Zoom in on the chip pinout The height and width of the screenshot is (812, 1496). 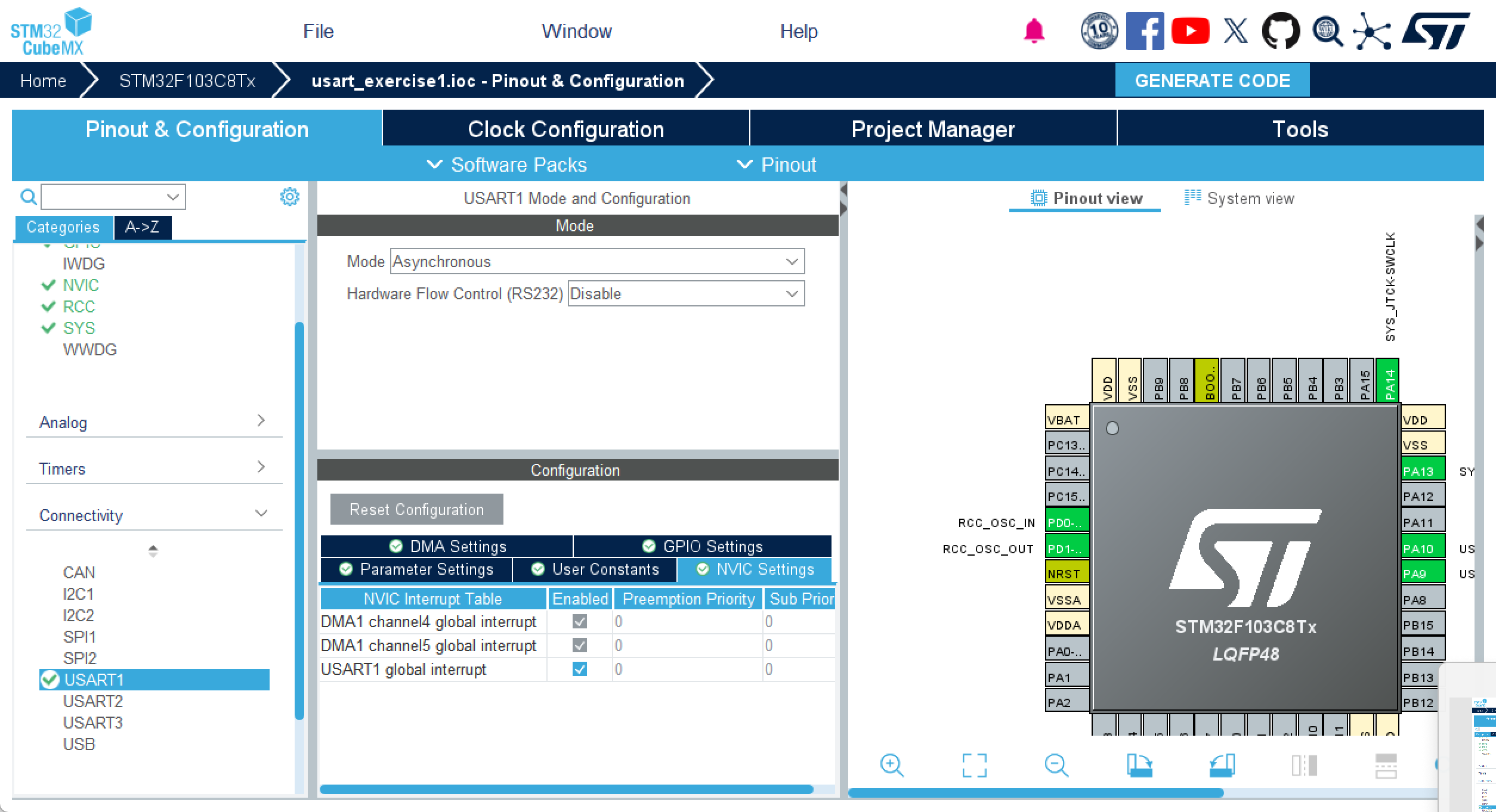pos(892,765)
